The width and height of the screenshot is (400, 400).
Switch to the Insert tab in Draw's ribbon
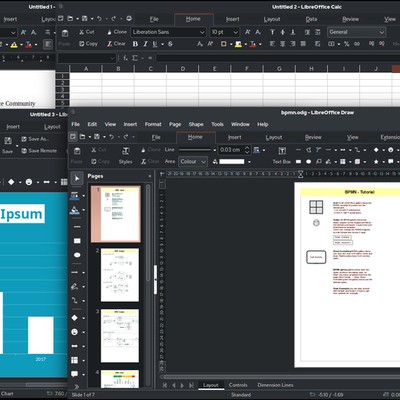click(x=235, y=137)
